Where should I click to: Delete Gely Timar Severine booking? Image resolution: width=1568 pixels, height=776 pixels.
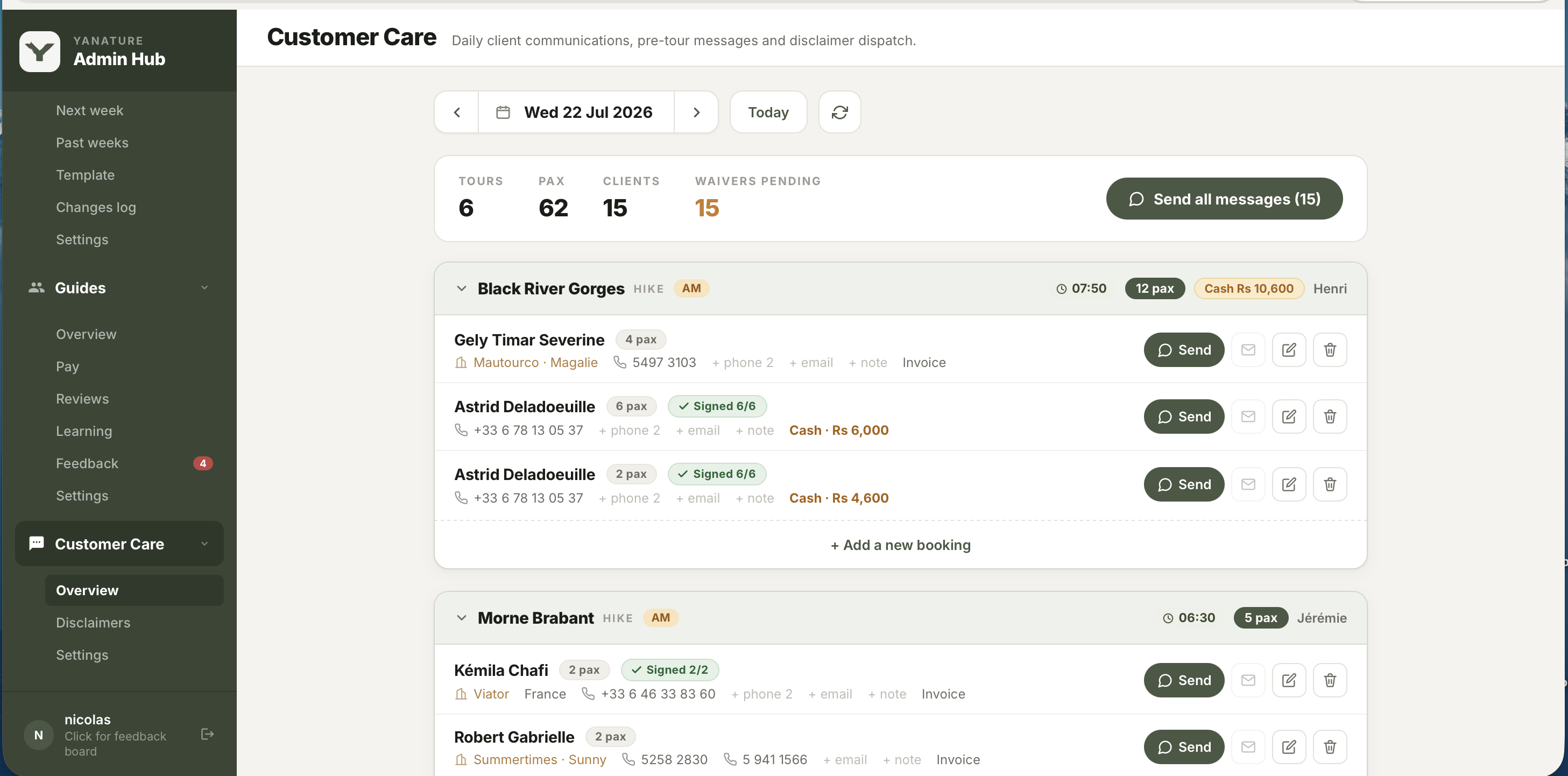1330,350
